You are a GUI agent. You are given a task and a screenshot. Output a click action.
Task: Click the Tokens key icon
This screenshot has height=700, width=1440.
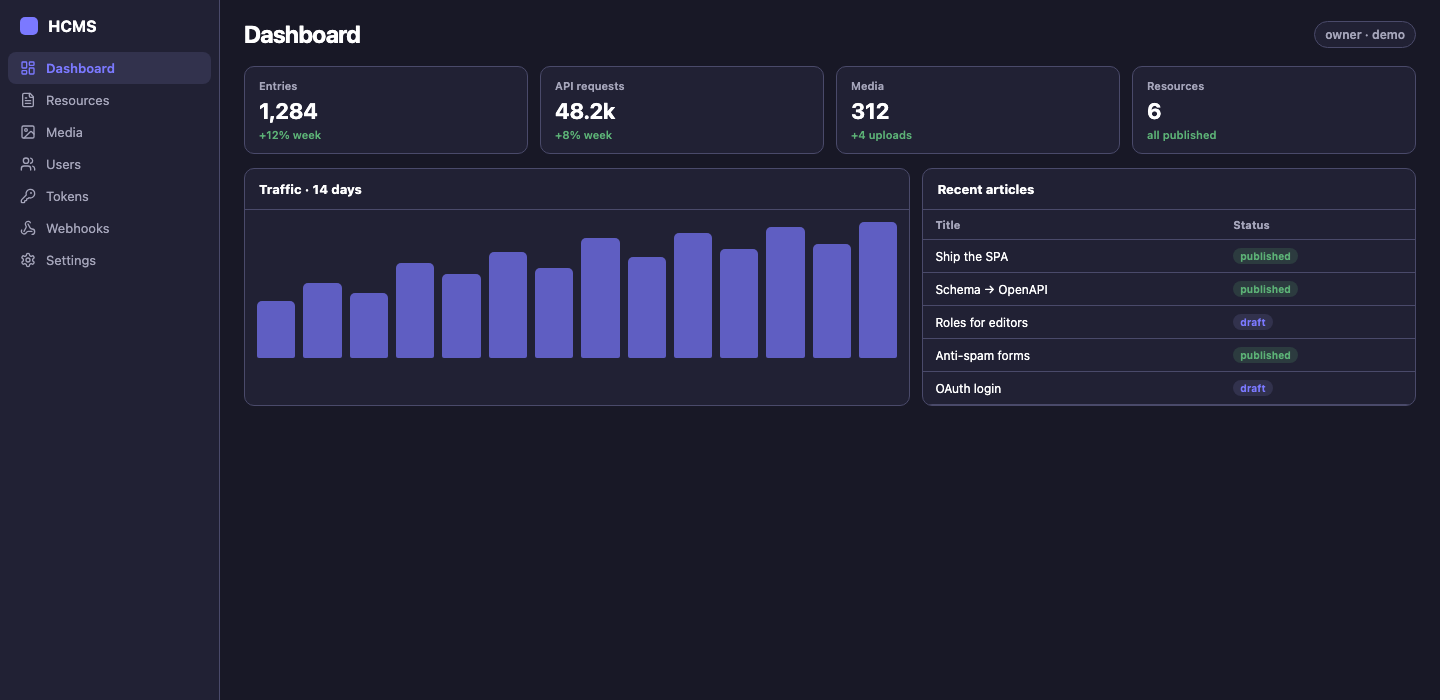(28, 196)
